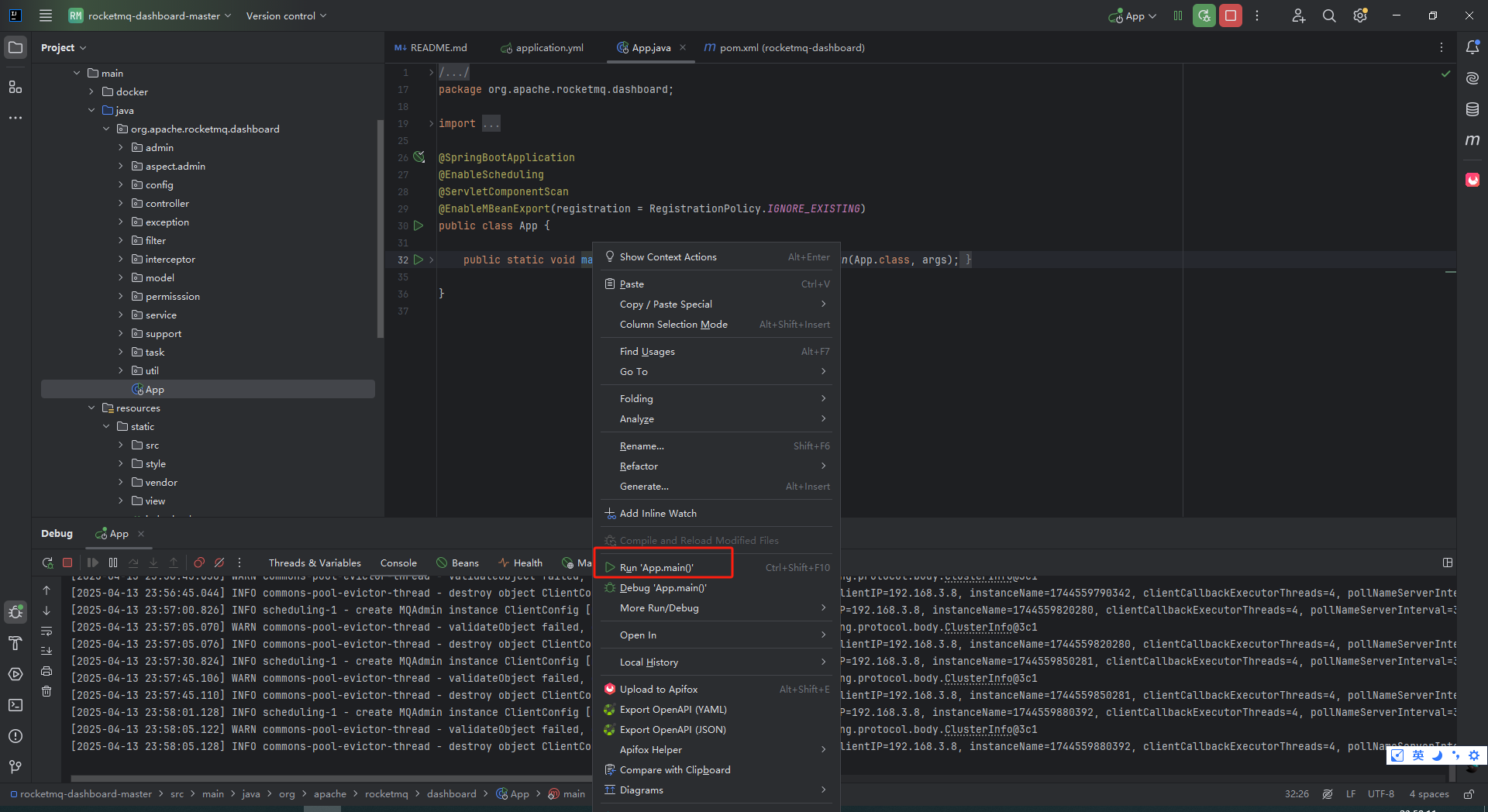Expand the docker folder
This screenshot has height=812, width=1488.
[x=91, y=91]
